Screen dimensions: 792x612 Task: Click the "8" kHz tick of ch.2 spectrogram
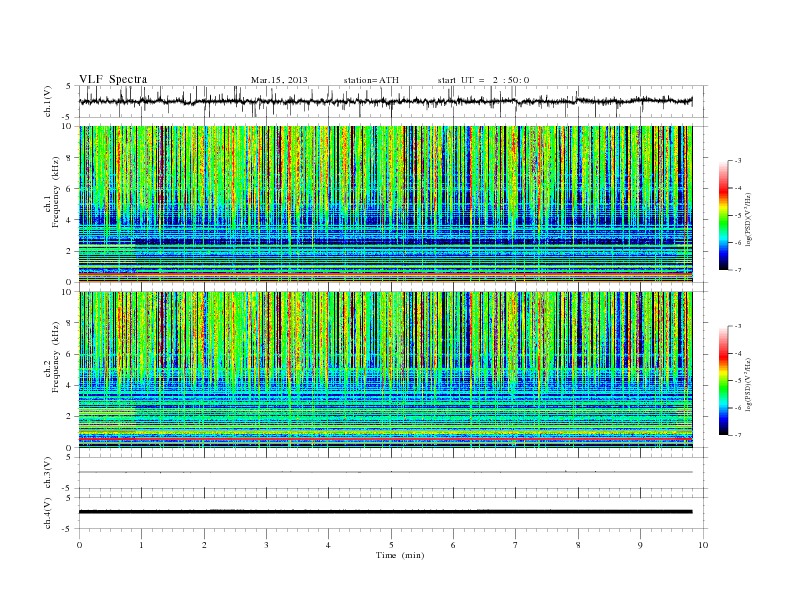[70, 323]
